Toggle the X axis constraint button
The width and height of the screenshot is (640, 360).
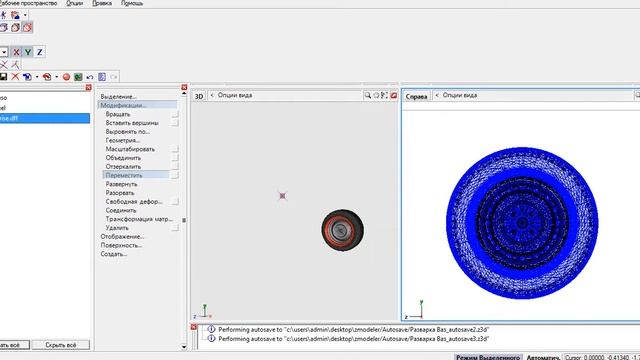coord(16,52)
